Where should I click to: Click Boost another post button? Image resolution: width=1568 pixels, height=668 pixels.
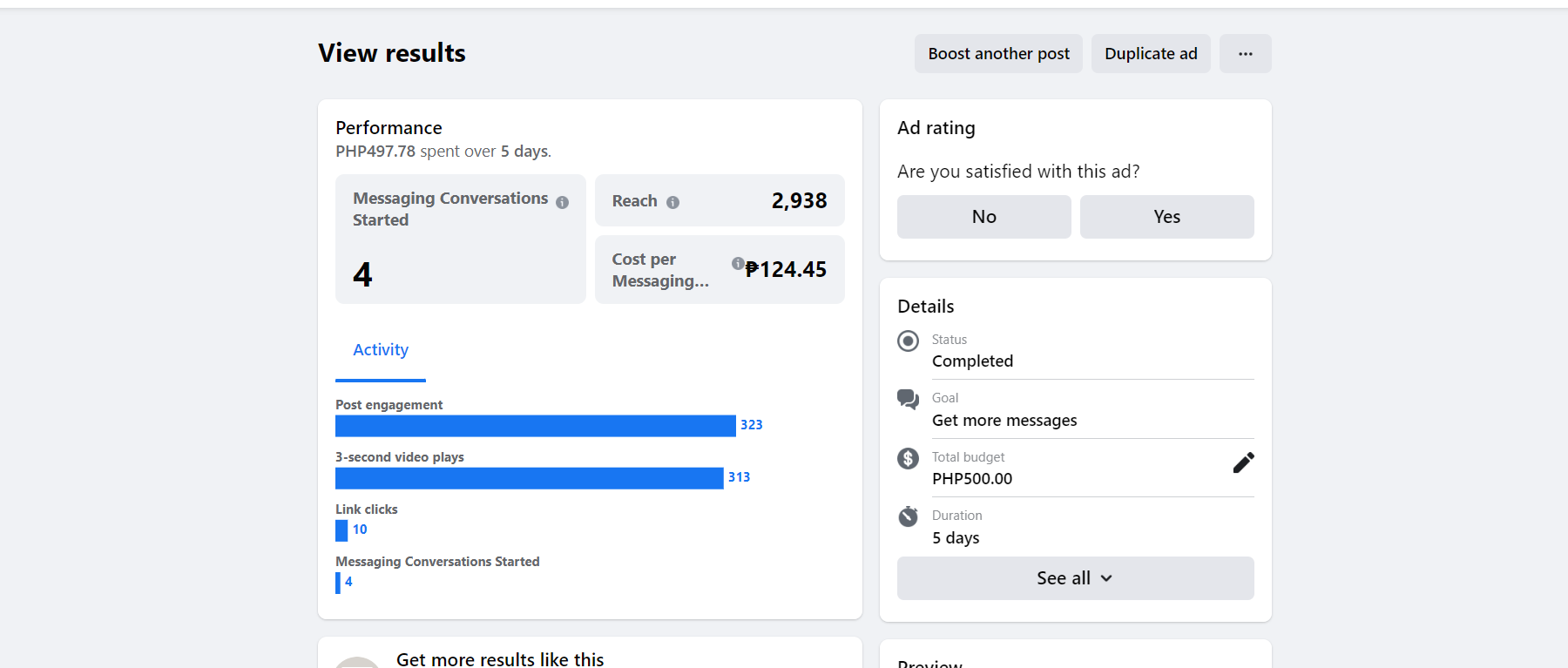click(998, 54)
